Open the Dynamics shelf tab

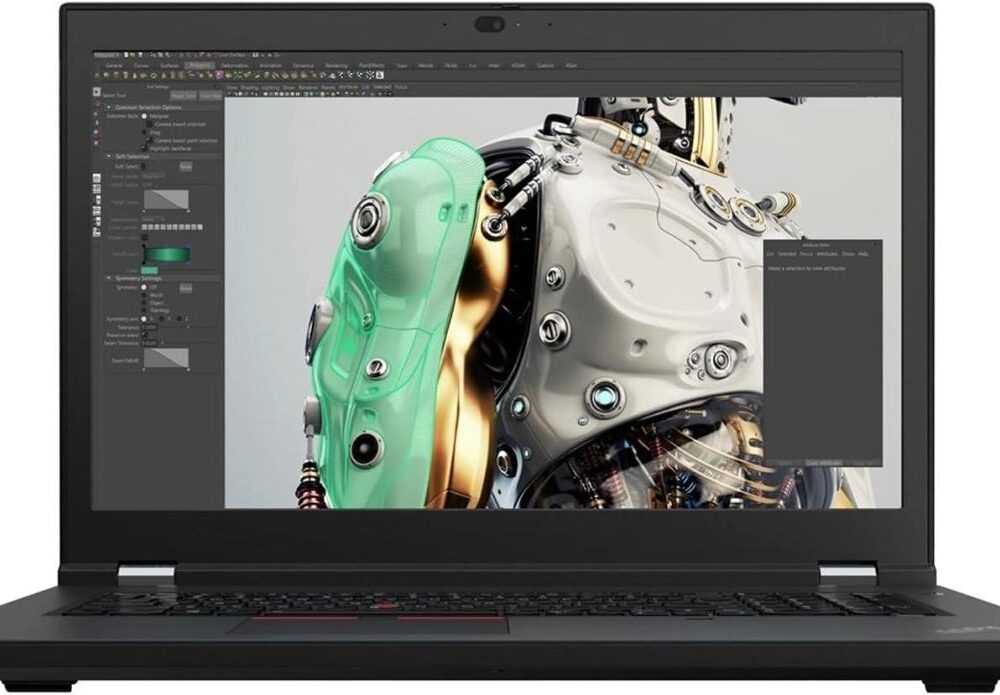303,66
